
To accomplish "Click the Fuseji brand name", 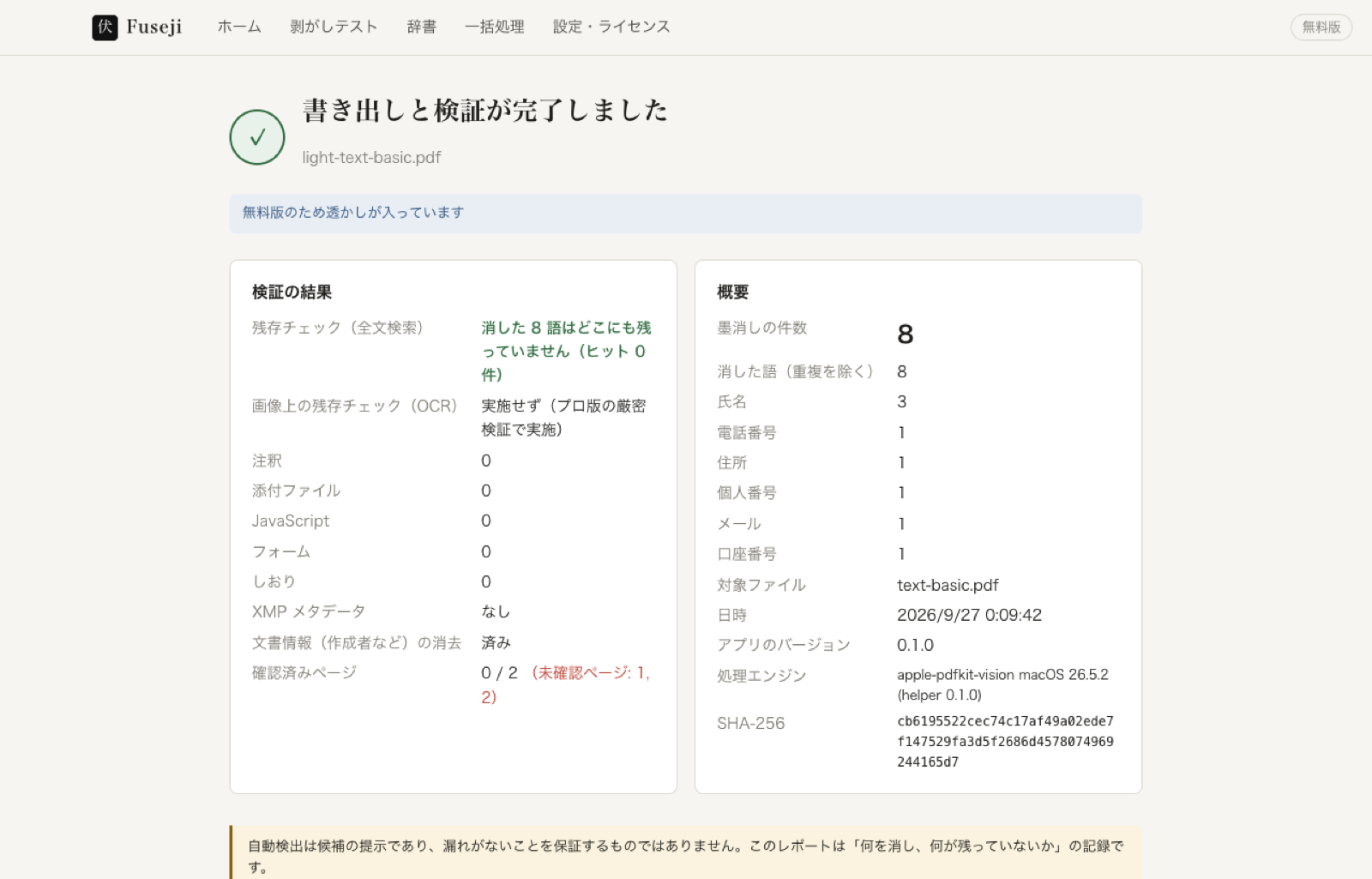I will point(154,27).
